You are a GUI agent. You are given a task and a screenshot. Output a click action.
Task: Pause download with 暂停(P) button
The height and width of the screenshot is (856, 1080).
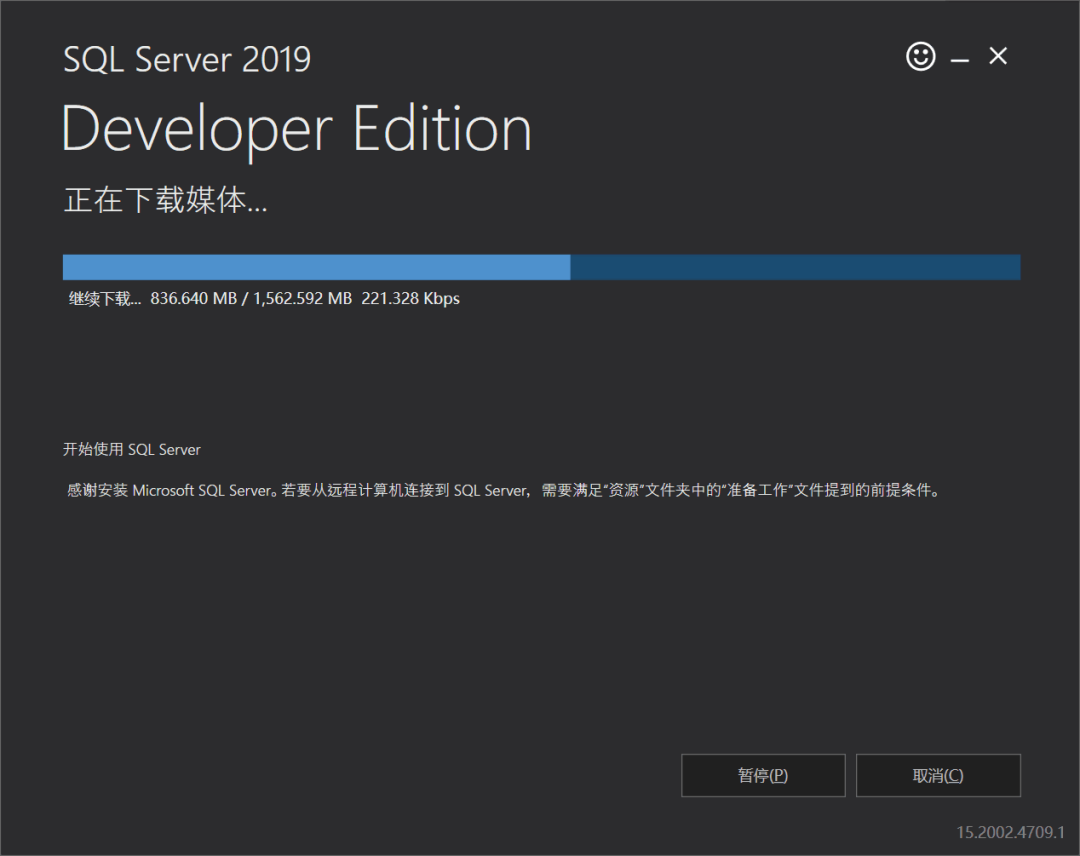pos(763,775)
